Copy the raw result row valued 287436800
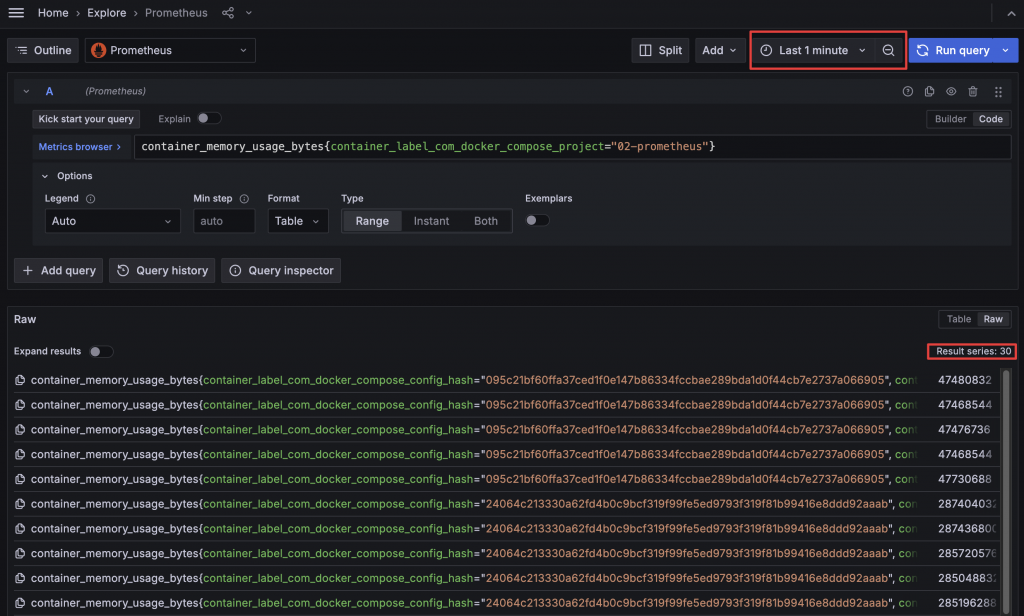This screenshot has width=1024, height=616. click(20, 529)
